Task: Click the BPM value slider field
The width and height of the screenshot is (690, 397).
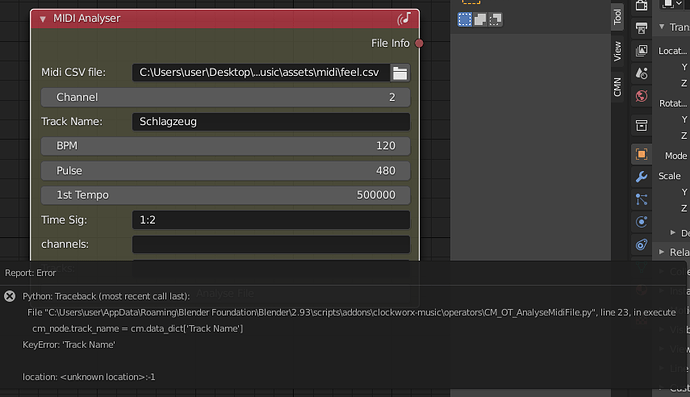Action: (x=225, y=146)
